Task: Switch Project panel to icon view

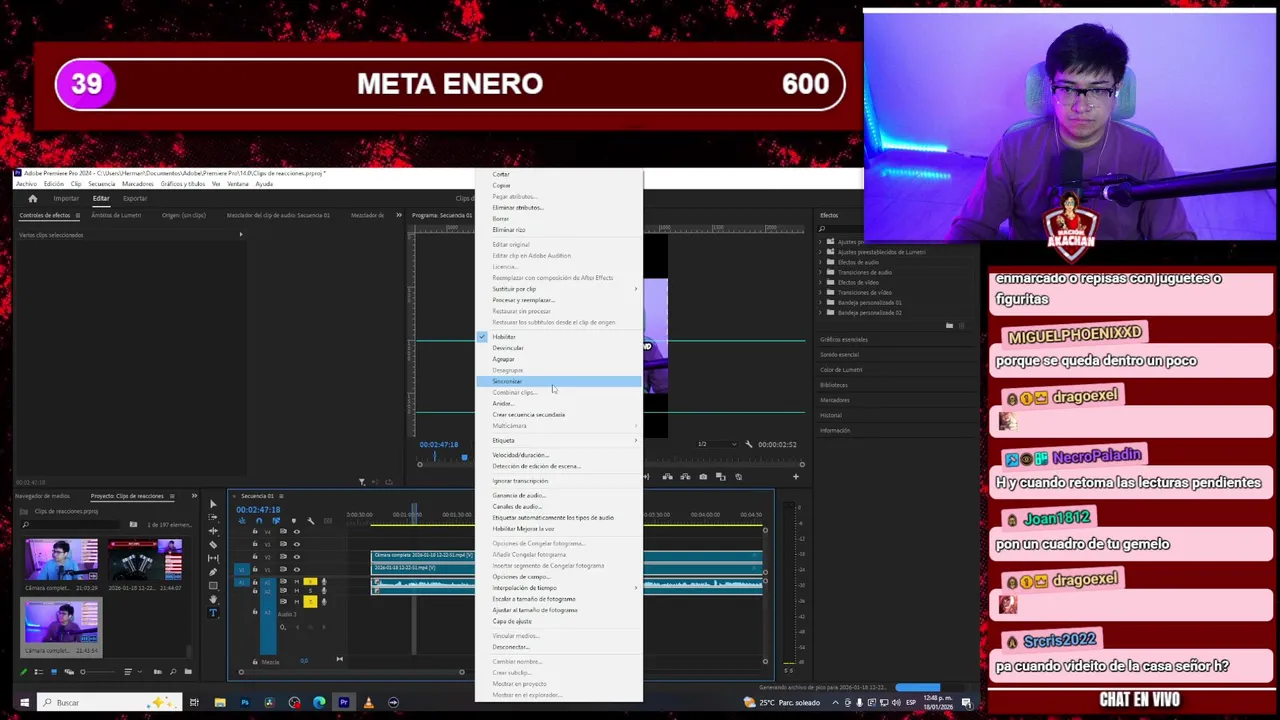Action: pyautogui.click(x=54, y=672)
